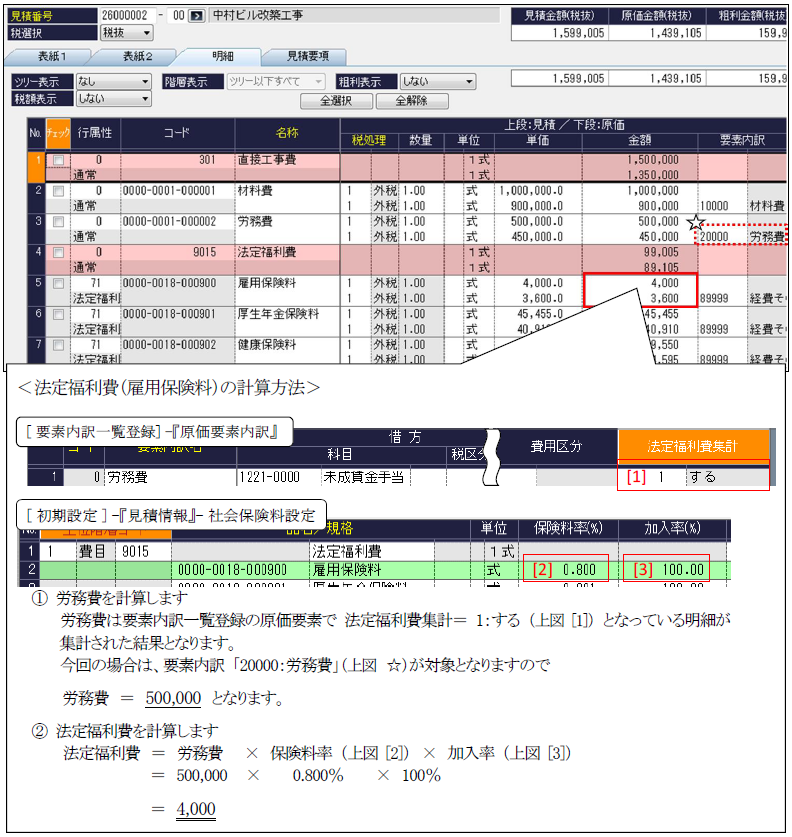
Task: Click the 税処理 column header
Action: (369, 141)
